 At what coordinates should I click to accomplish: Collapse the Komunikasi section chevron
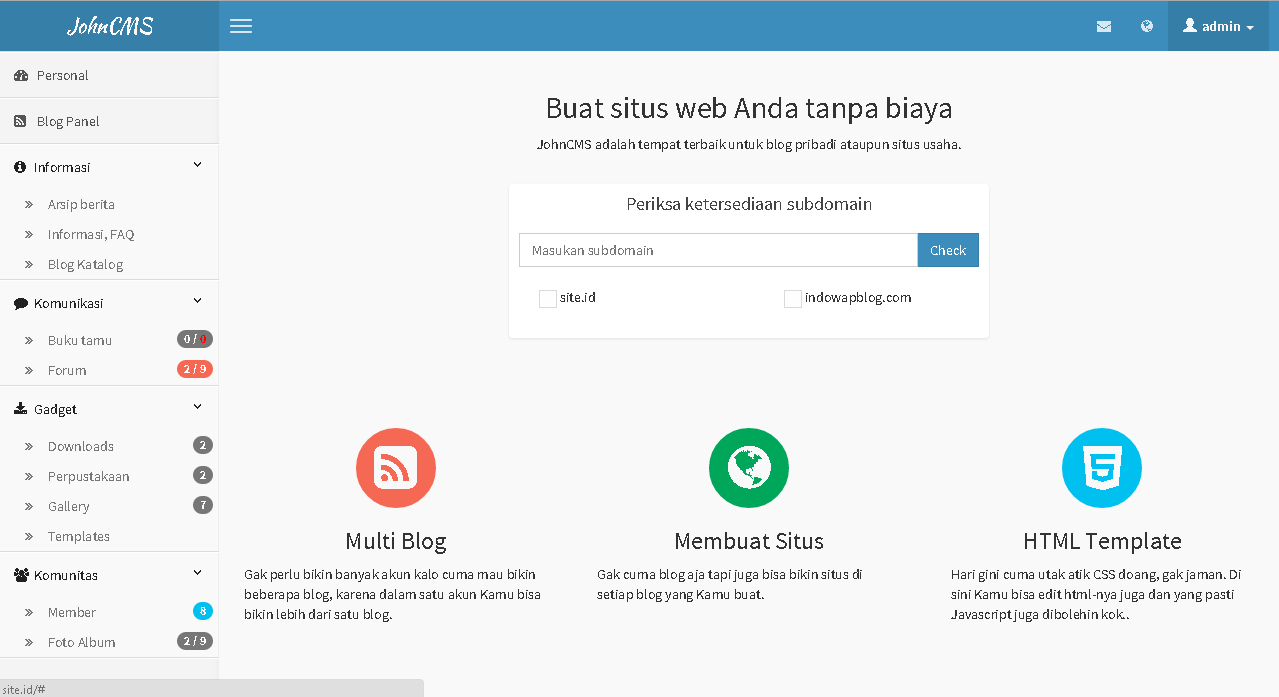(197, 301)
